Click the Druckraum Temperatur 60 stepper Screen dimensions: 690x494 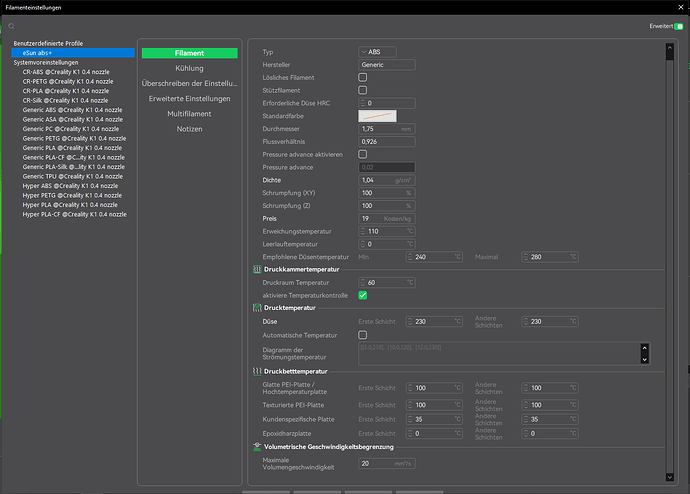(387, 282)
